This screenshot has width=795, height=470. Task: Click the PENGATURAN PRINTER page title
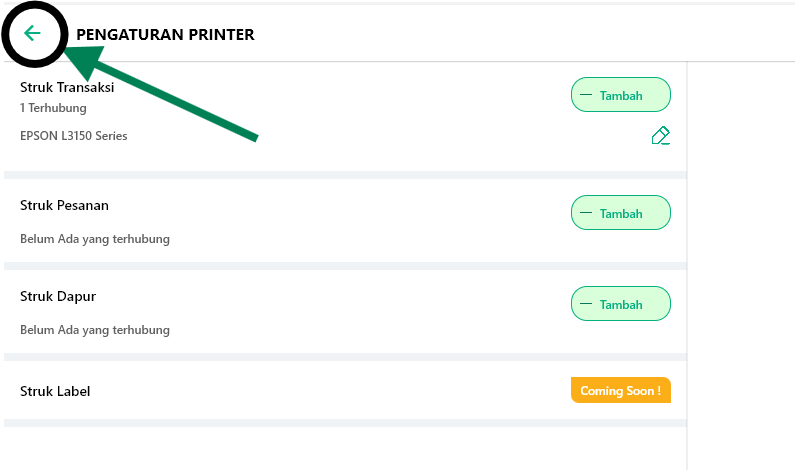pyautogui.click(x=165, y=35)
